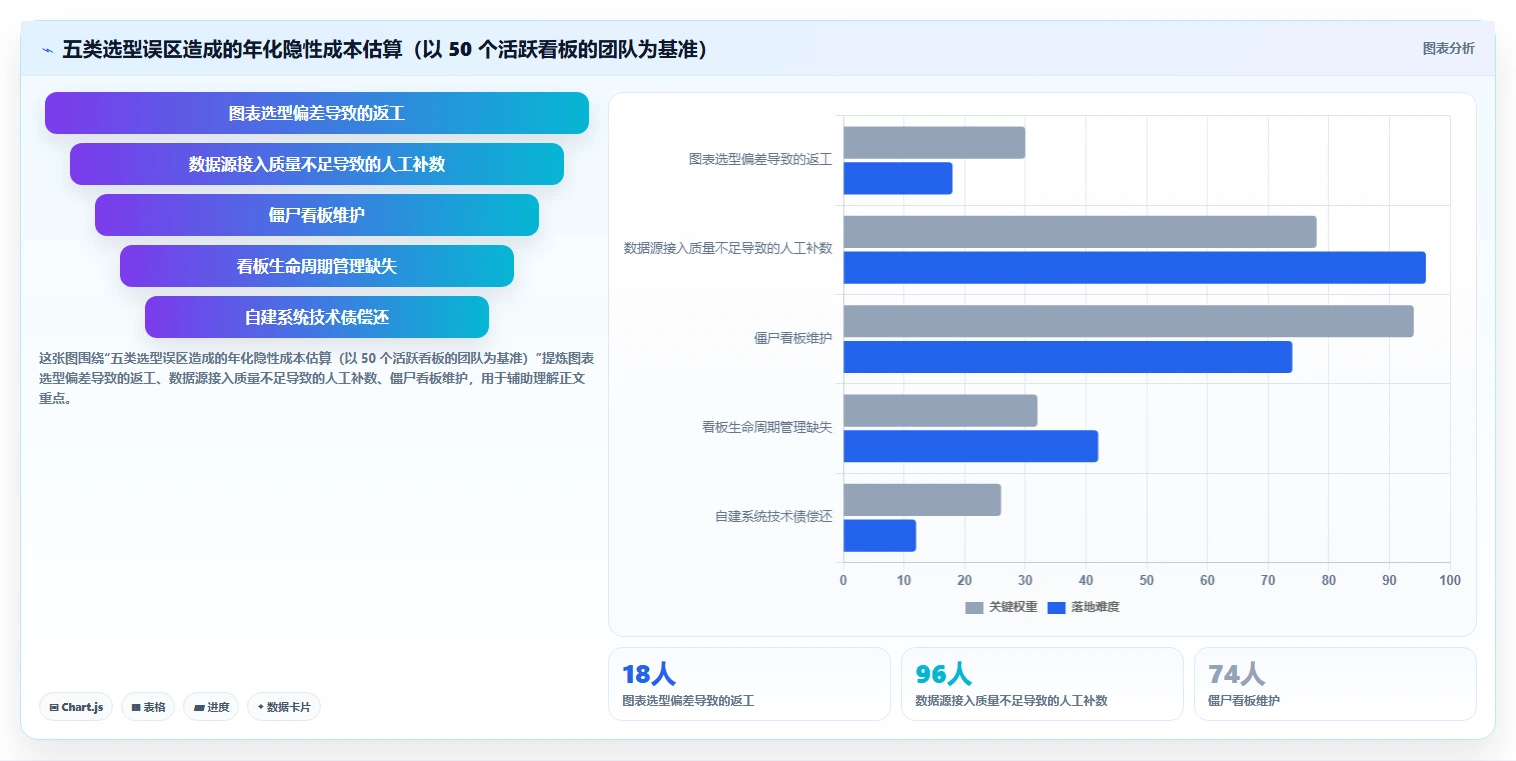This screenshot has height=761, width=1516.
Task: Select the funnel item 自建系统技术债偿还
Action: click(317, 317)
